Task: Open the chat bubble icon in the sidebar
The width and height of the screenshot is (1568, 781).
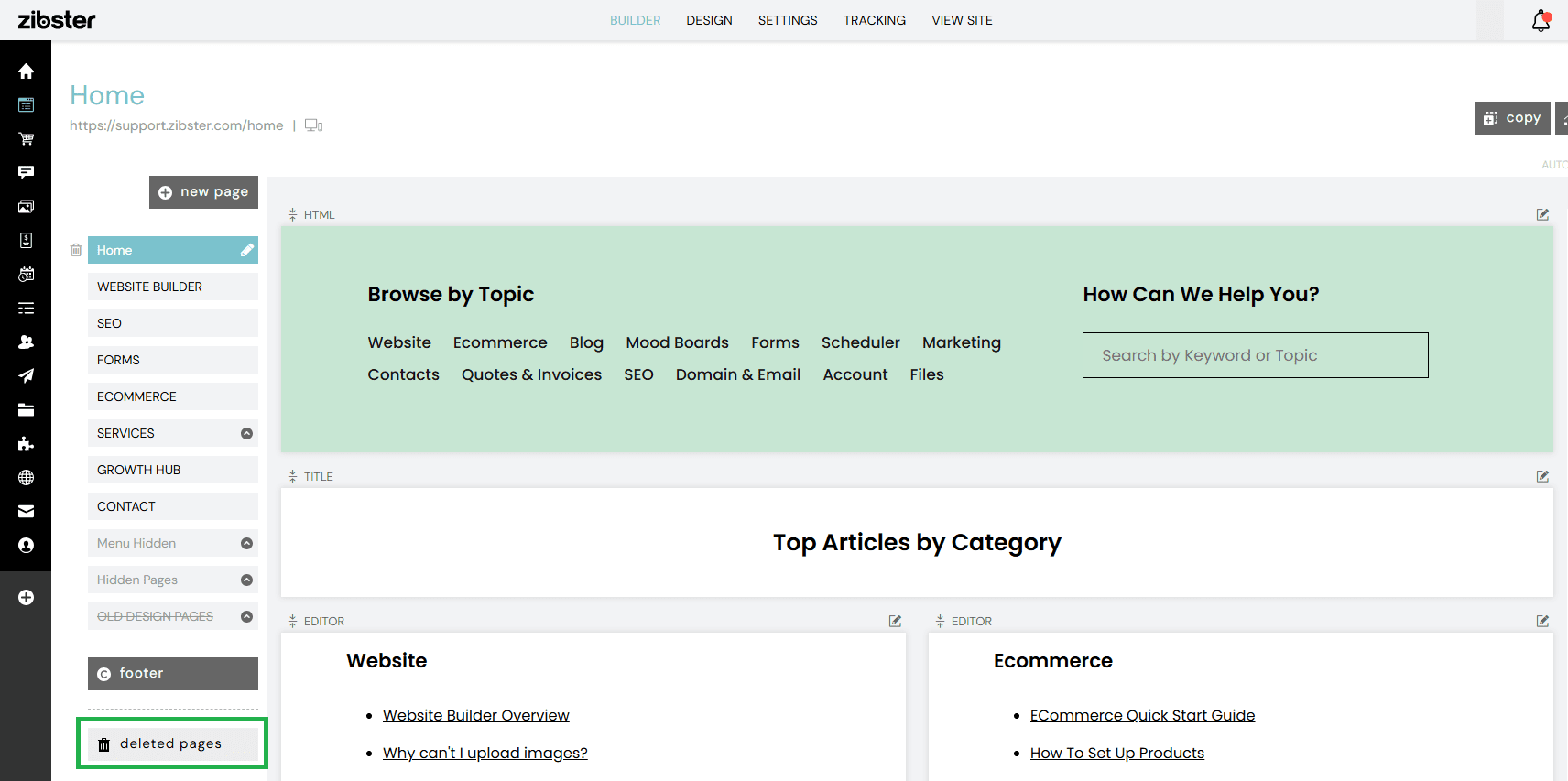Action: point(26,172)
